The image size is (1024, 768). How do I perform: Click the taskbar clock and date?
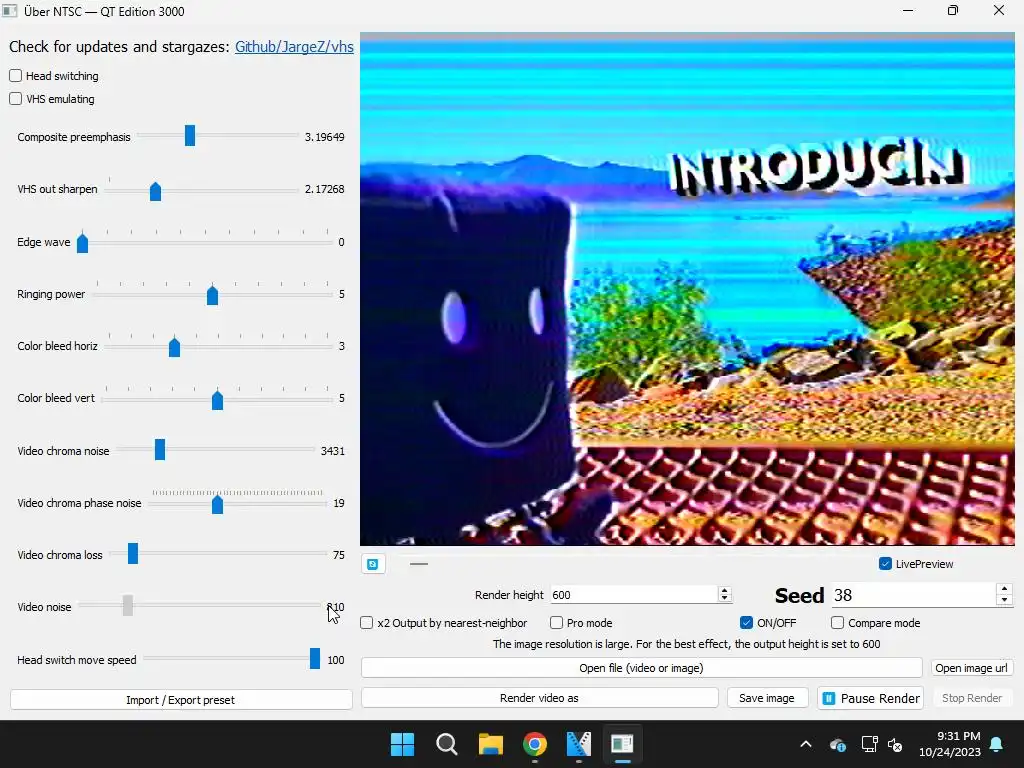coord(950,744)
